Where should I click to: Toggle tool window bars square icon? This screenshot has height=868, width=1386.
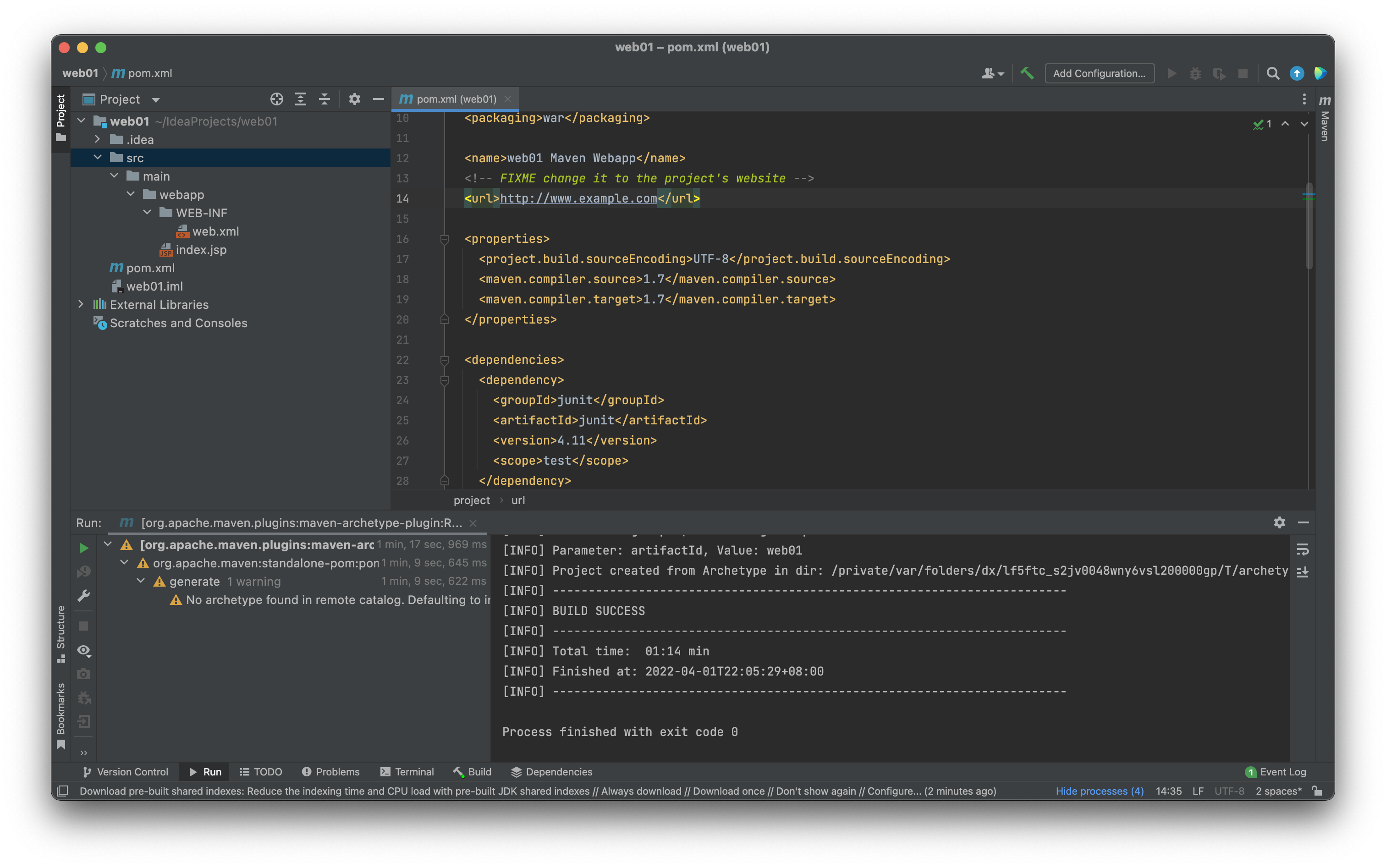click(x=63, y=791)
